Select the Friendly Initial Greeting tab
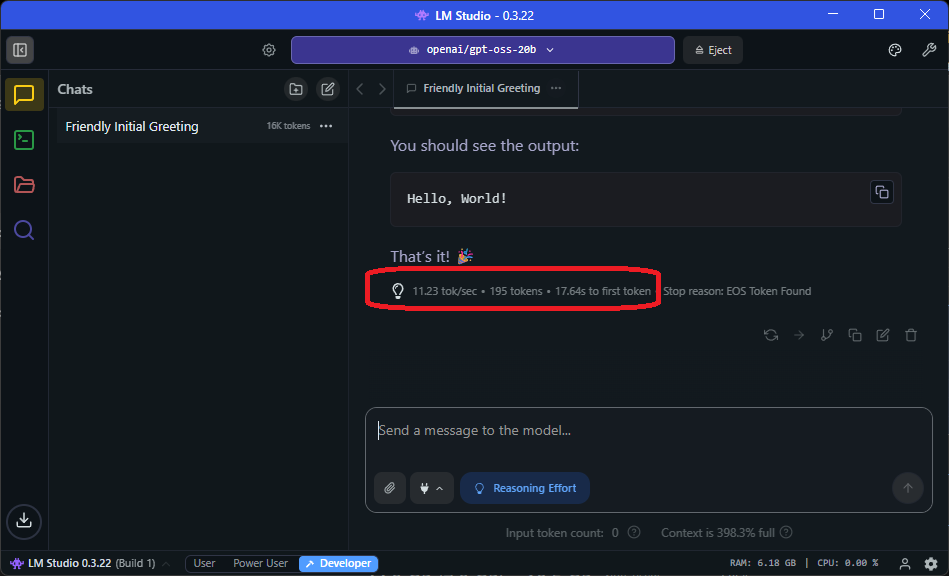The image size is (949, 576). [486, 89]
